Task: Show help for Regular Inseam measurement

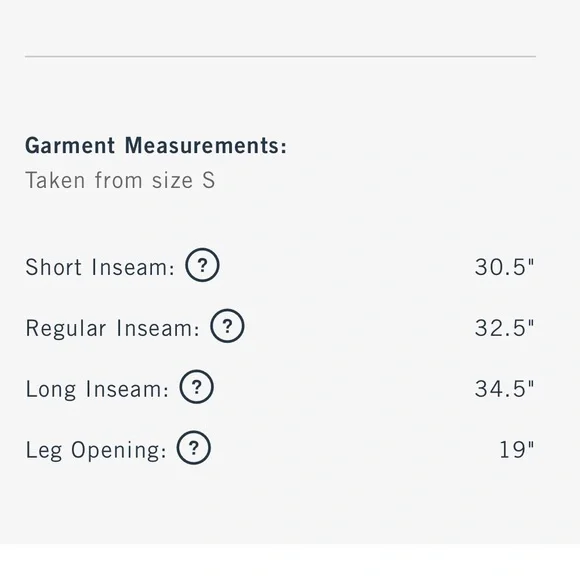Action: pos(227,326)
